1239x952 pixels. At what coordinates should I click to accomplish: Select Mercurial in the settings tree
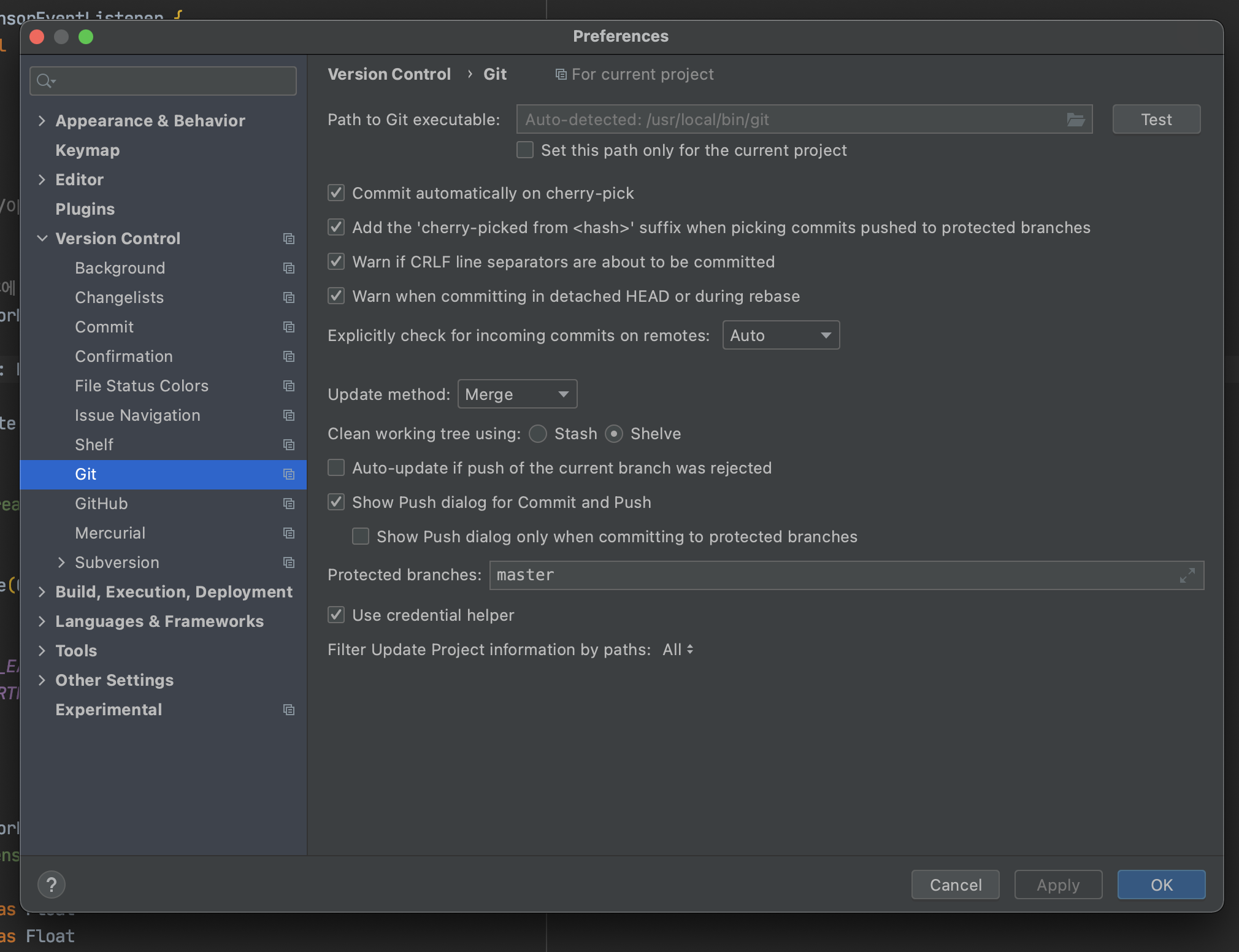[x=163, y=533]
